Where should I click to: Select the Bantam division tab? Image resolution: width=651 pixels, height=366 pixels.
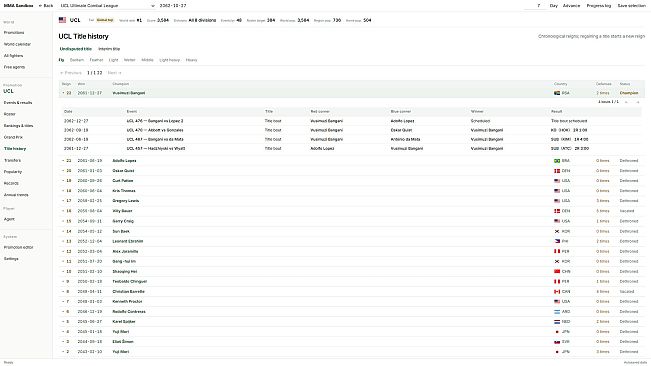(x=77, y=60)
